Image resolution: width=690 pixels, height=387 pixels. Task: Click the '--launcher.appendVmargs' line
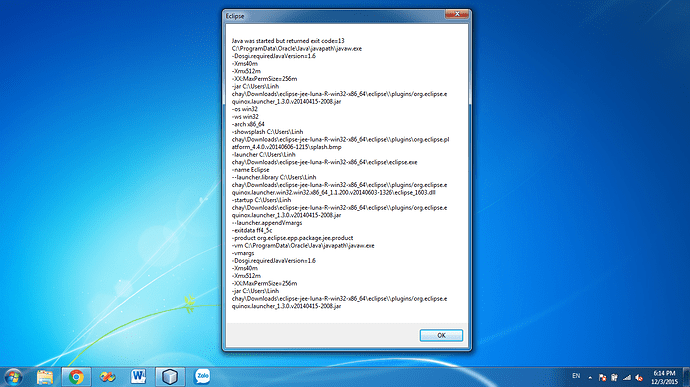pyautogui.click(x=267, y=223)
